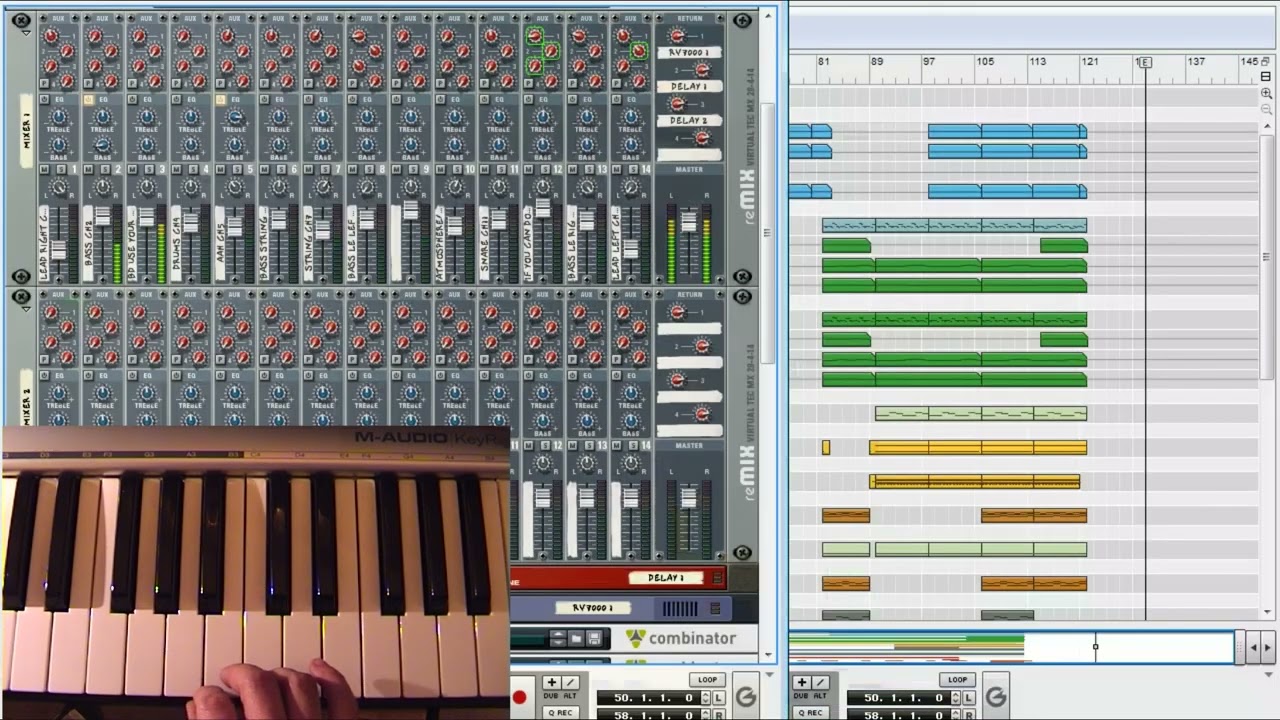Mute channel 1 in Mixer 1
Viewport: 1280px width, 720px height.
tap(44, 170)
